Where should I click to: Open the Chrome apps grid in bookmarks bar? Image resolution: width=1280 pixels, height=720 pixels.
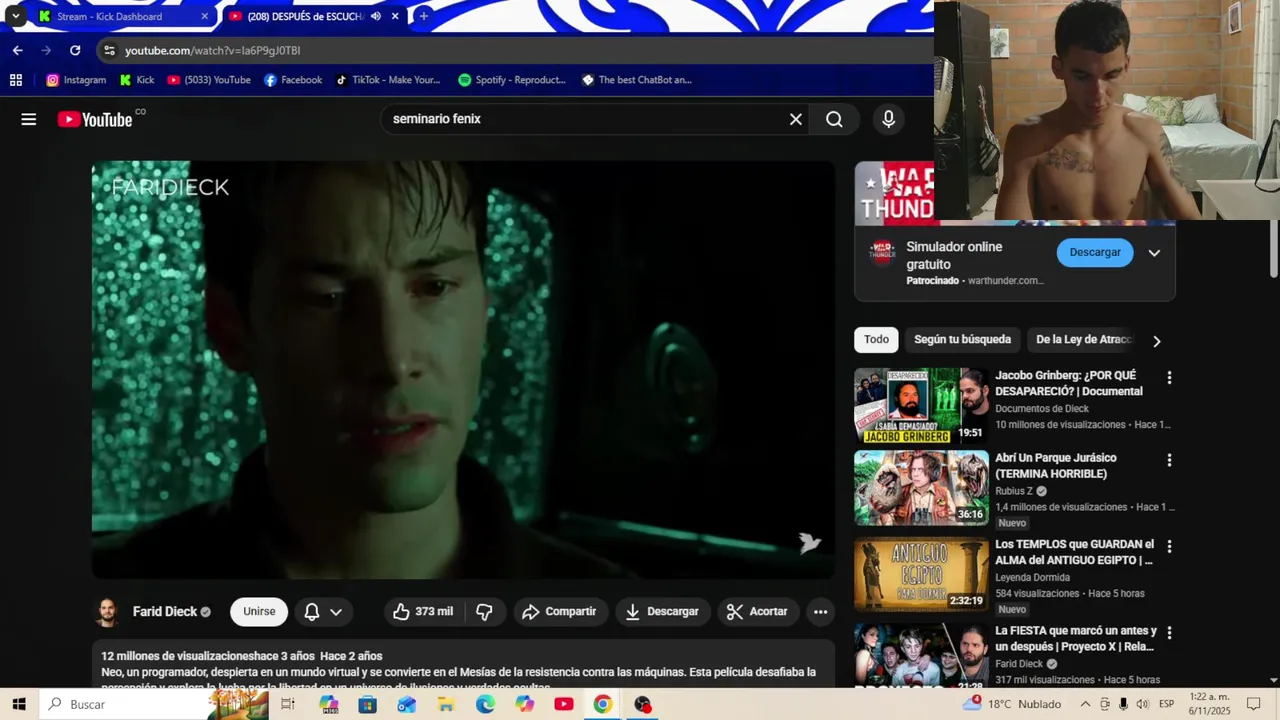coord(16,80)
